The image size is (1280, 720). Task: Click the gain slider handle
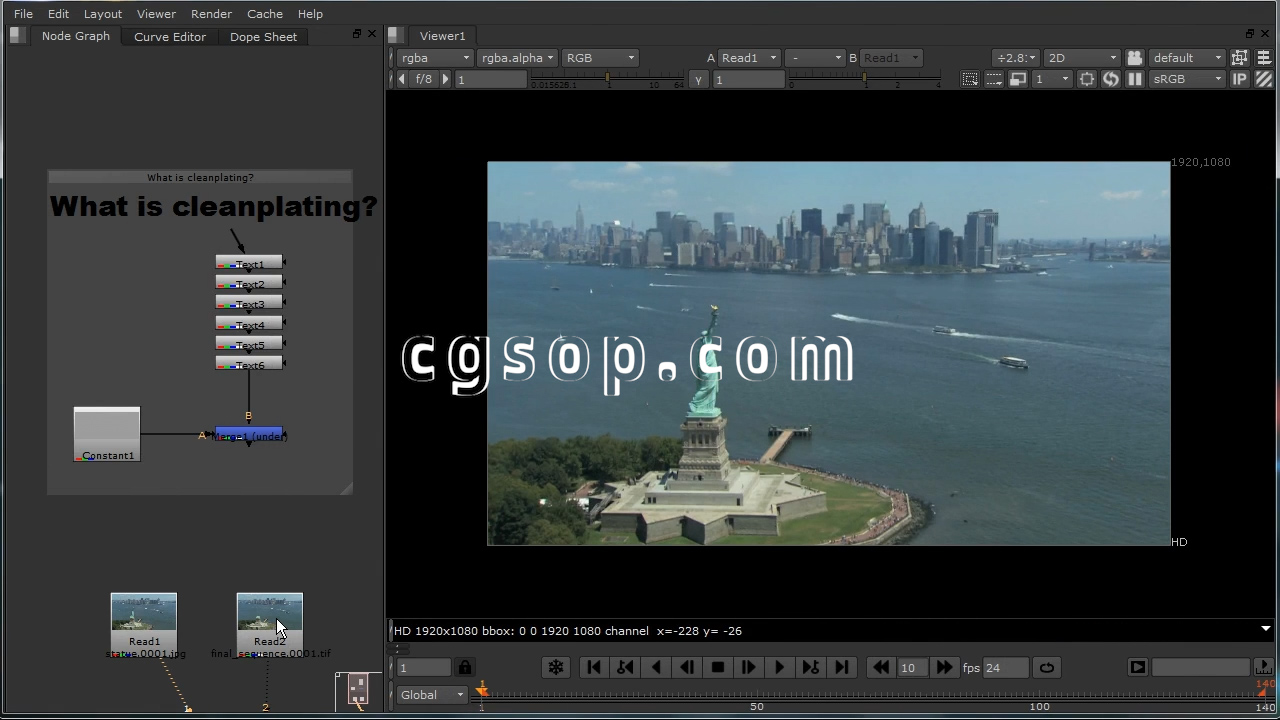tap(608, 78)
